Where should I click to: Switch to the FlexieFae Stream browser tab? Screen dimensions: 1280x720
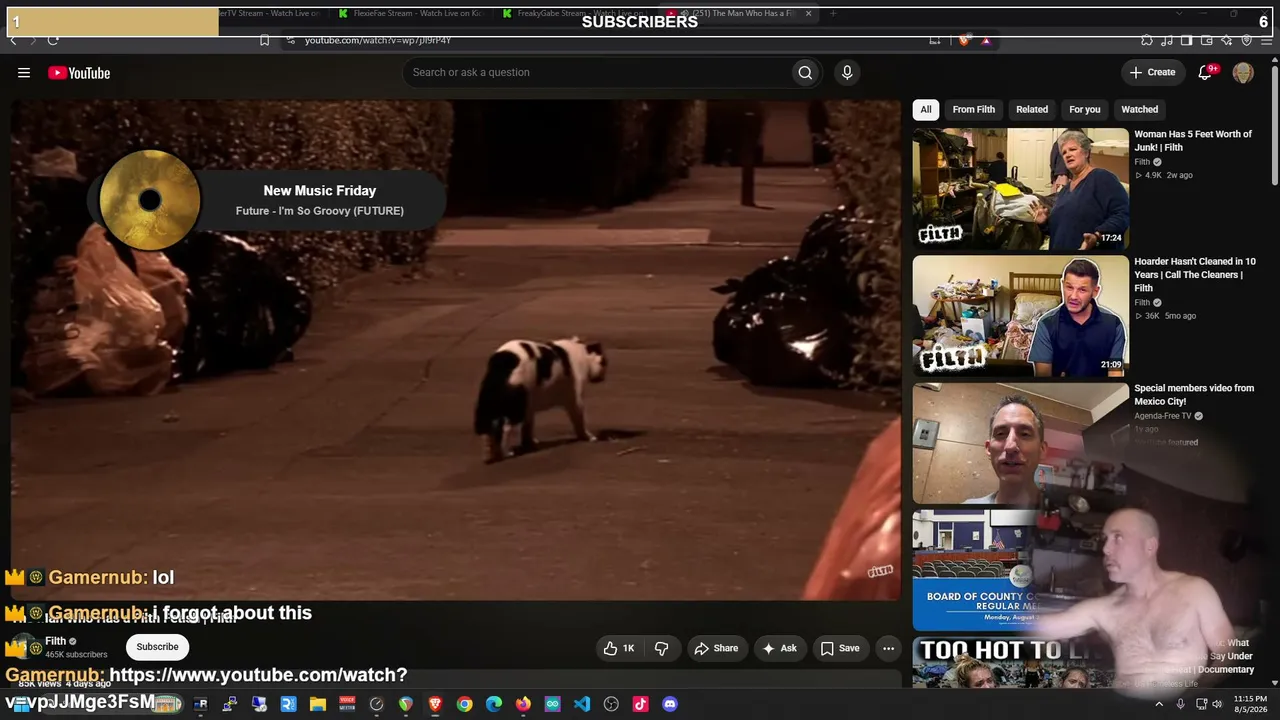[x=408, y=14]
